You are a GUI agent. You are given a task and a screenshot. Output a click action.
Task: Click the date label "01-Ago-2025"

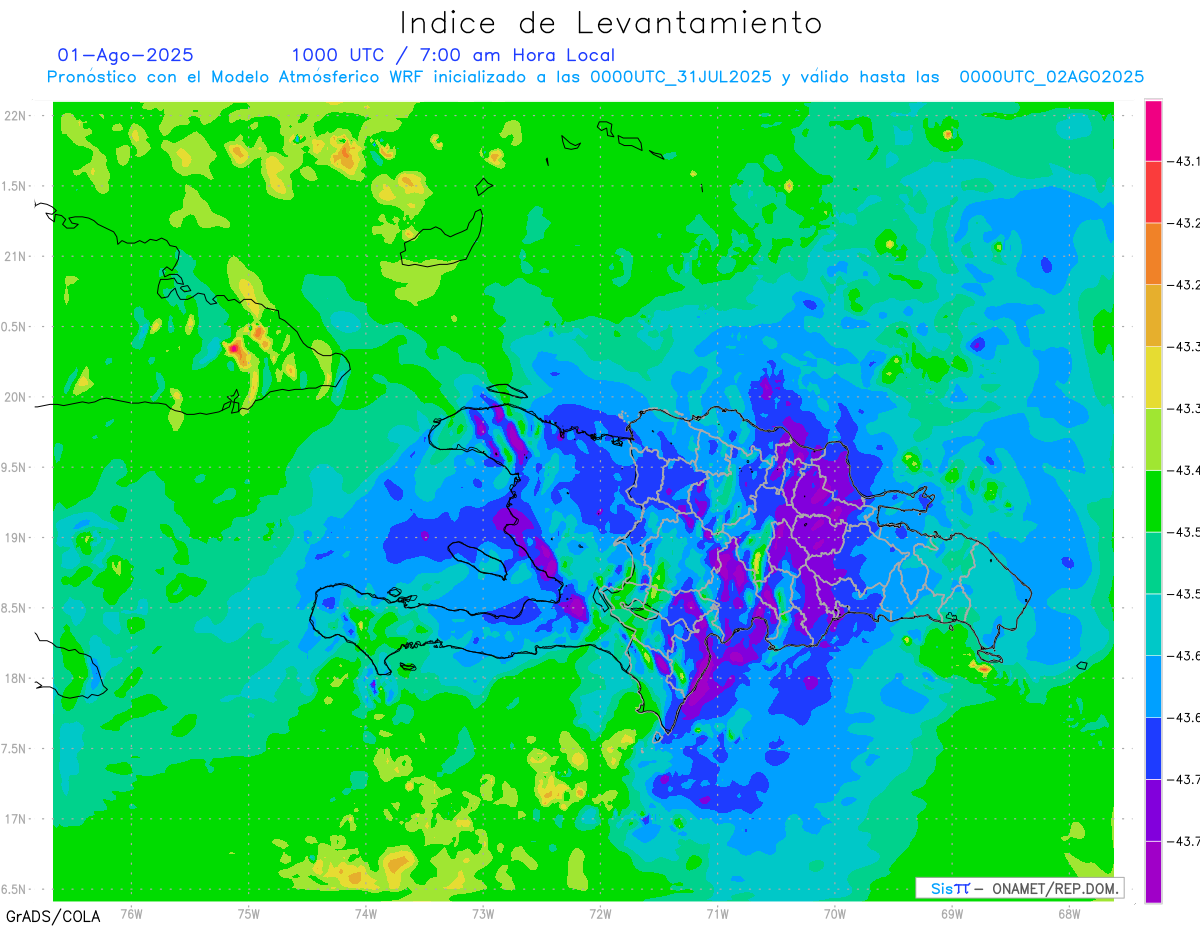(126, 55)
